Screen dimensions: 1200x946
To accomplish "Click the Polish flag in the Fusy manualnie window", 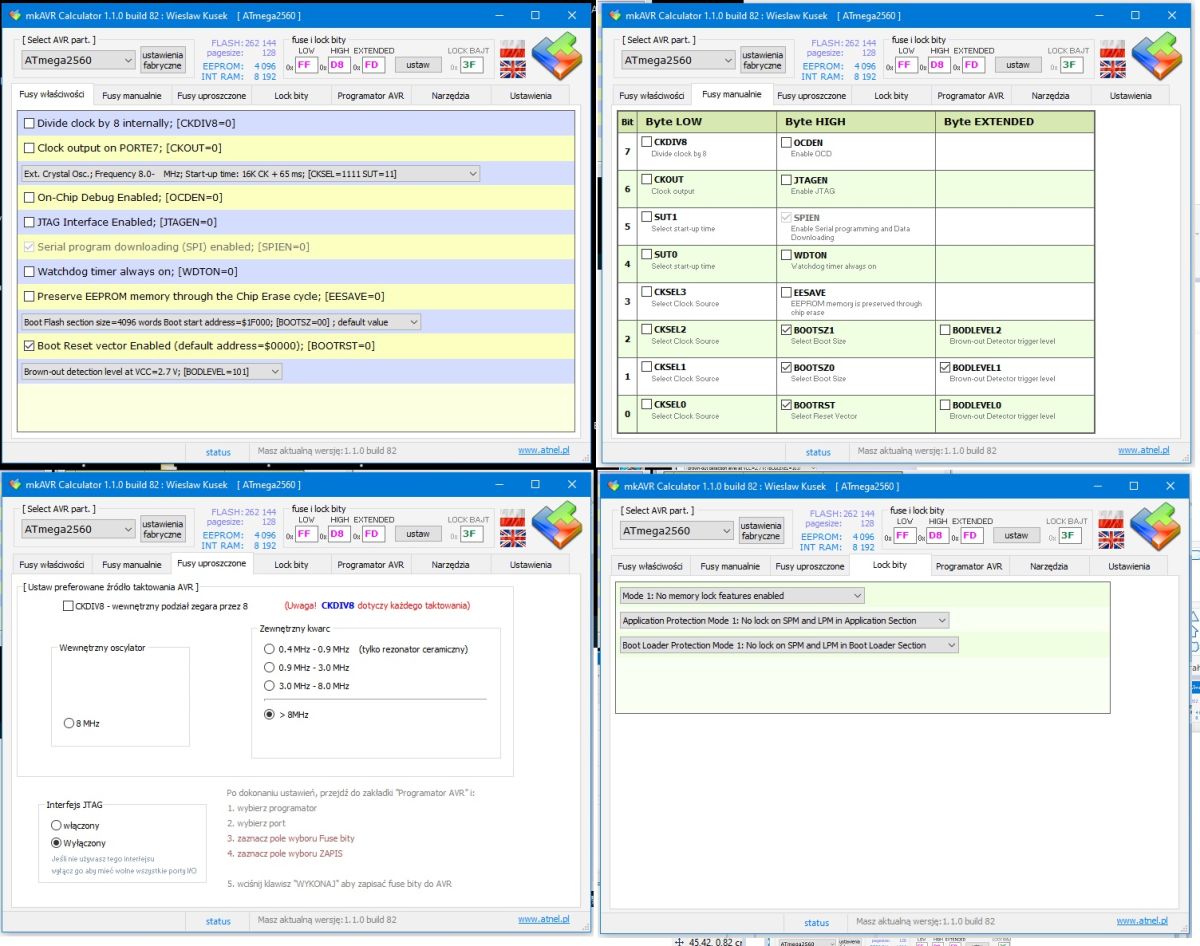I will [x=1112, y=49].
